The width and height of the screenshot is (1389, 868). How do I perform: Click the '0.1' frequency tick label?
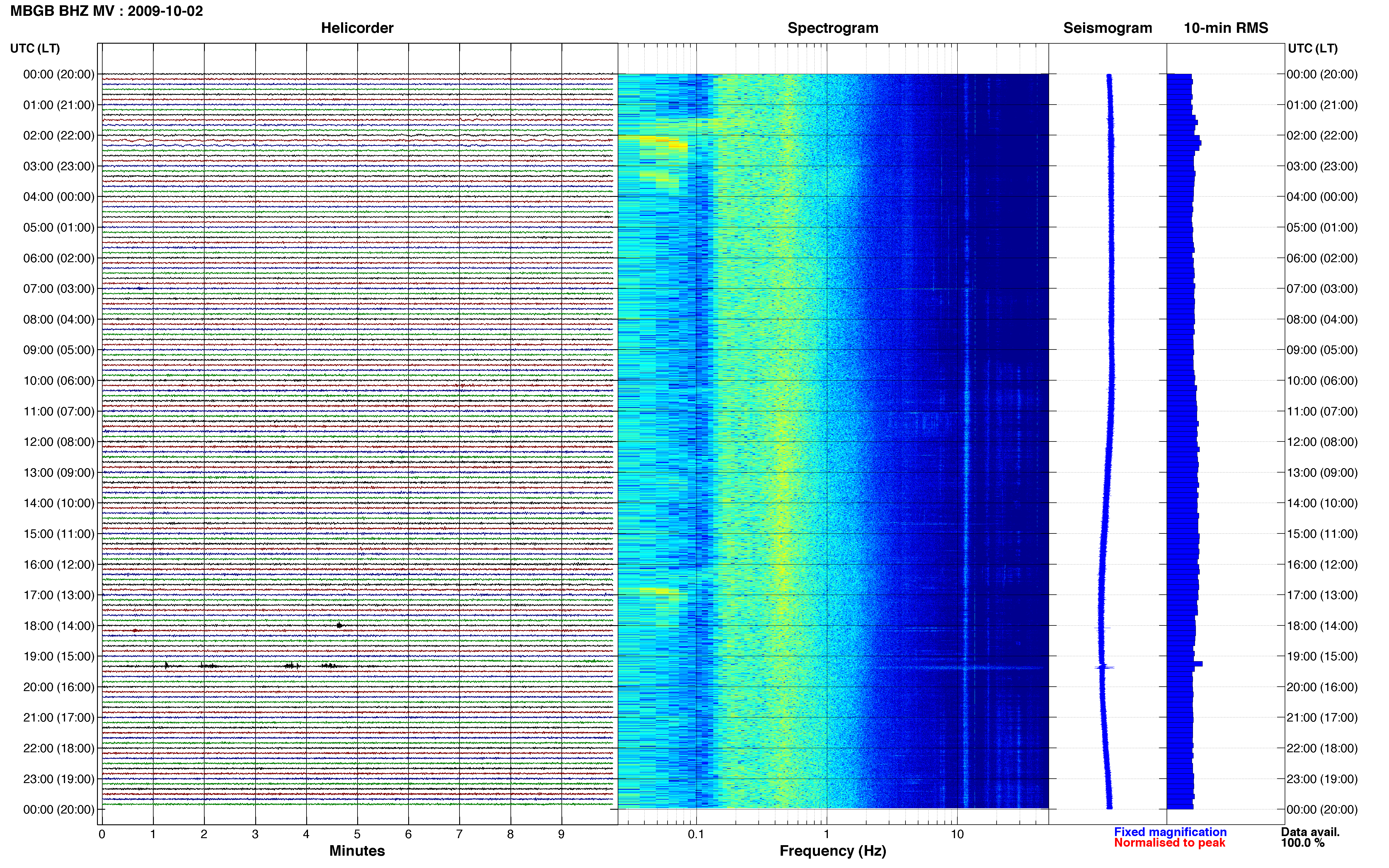696,834
